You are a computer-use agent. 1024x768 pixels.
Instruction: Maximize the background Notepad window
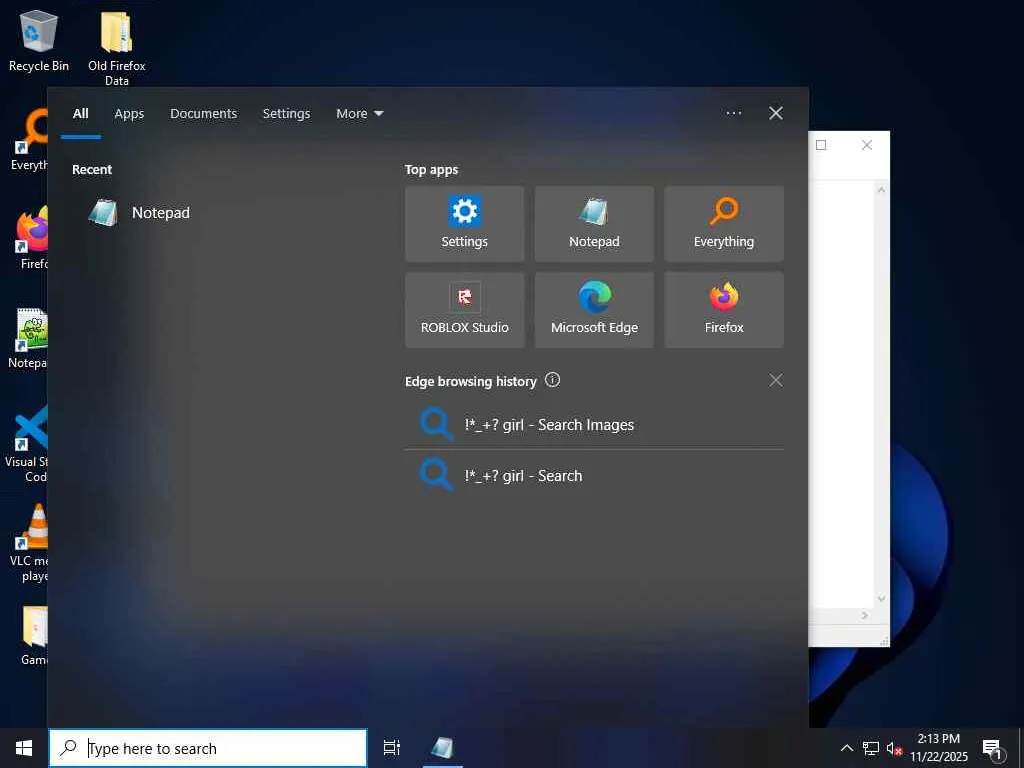pyautogui.click(x=821, y=145)
